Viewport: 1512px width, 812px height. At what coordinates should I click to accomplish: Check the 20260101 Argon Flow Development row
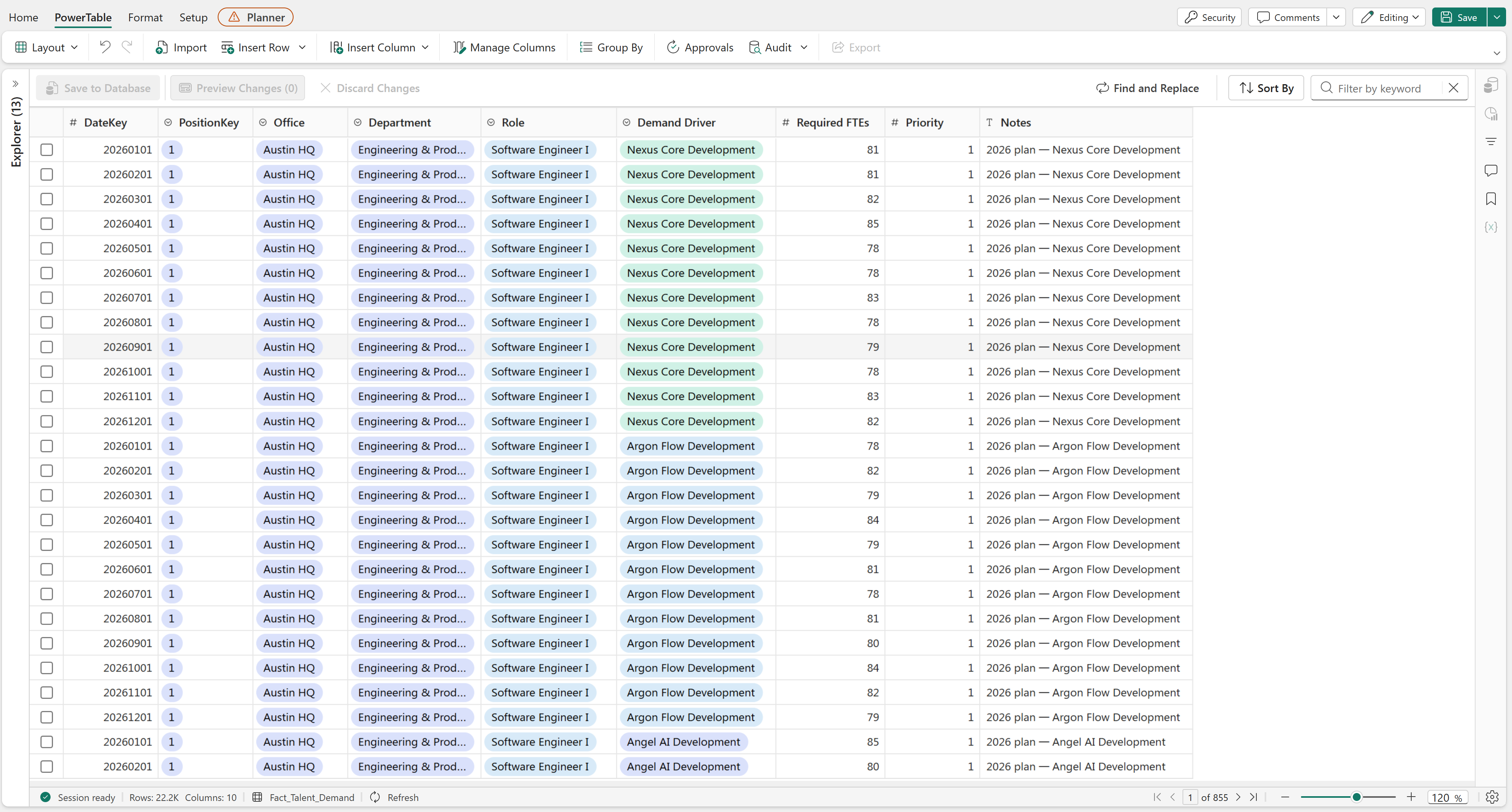pyautogui.click(x=47, y=446)
